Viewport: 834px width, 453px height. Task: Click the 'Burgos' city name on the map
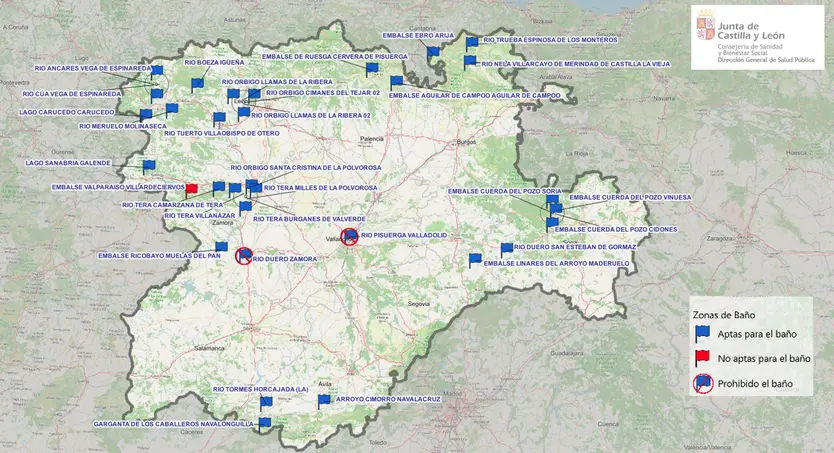466,142
